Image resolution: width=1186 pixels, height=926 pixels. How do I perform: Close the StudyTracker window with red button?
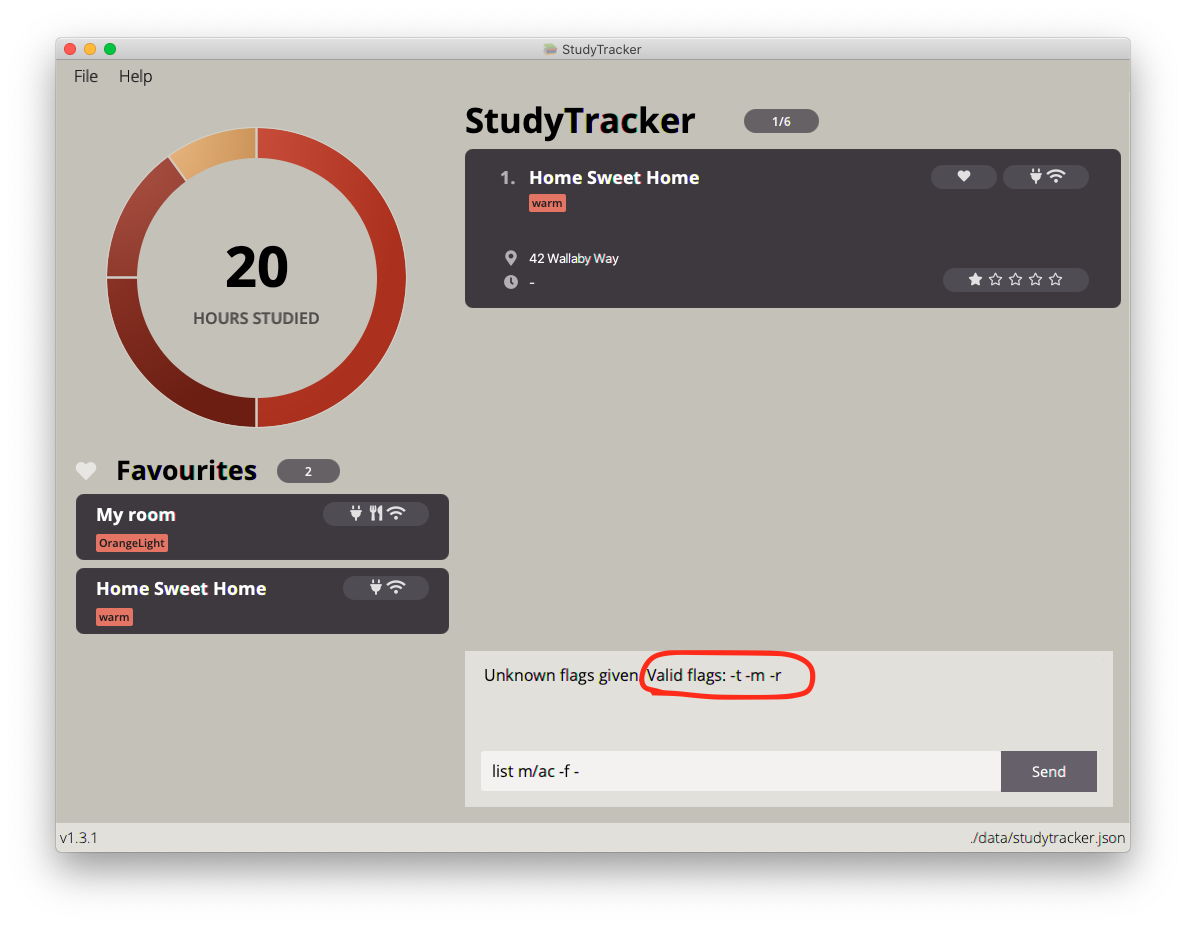70,49
